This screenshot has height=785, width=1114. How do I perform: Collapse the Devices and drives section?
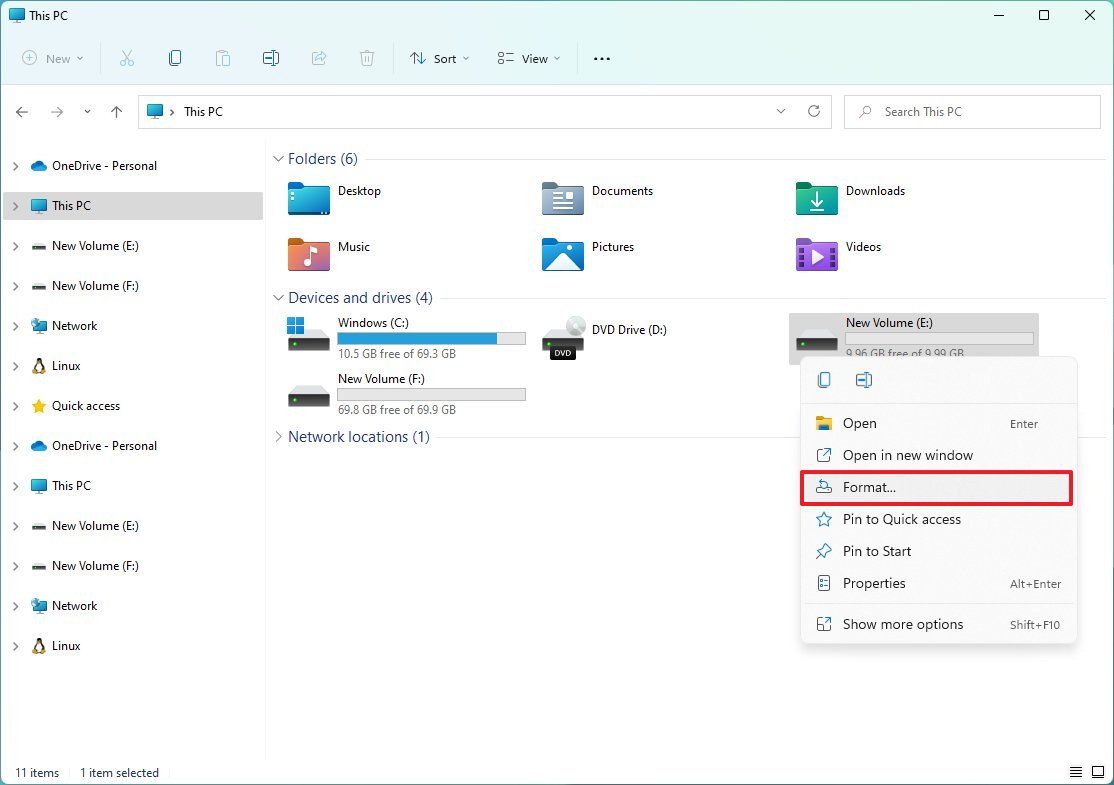pyautogui.click(x=278, y=297)
